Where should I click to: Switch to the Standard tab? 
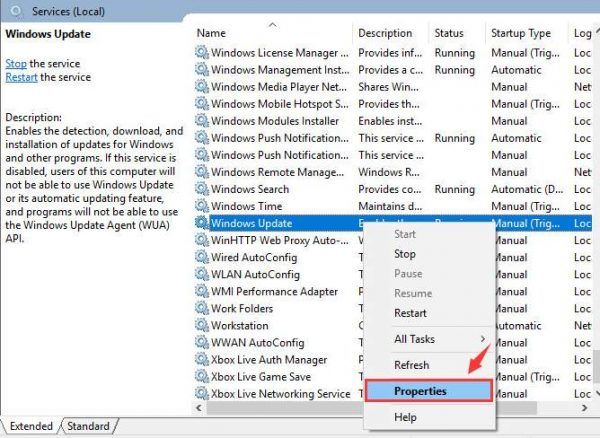pyautogui.click(x=88, y=426)
